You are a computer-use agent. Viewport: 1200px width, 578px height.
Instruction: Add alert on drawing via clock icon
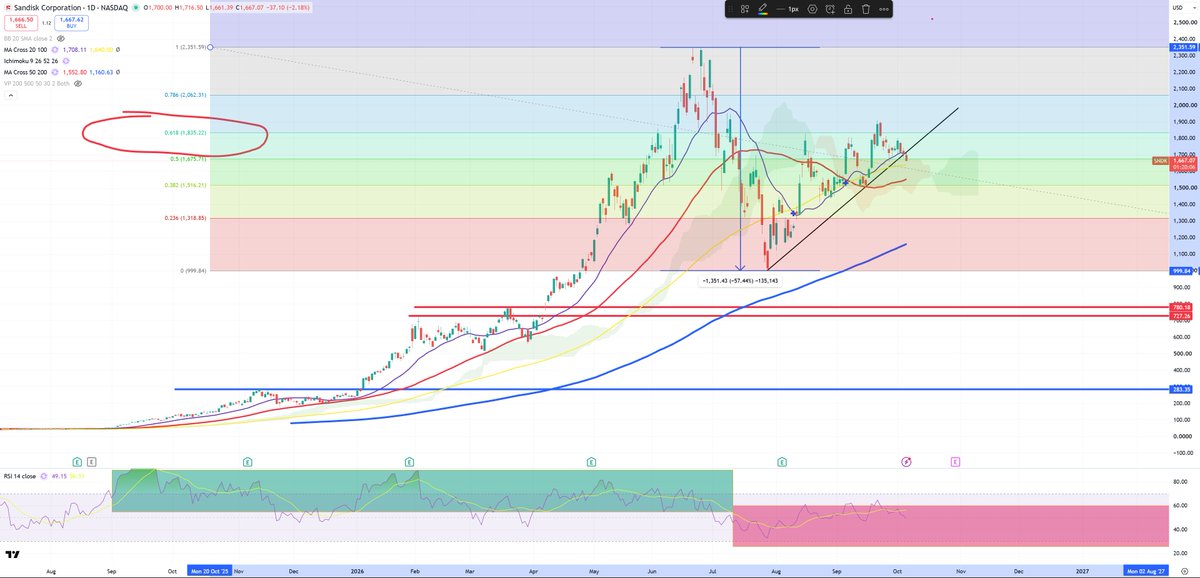click(x=831, y=9)
